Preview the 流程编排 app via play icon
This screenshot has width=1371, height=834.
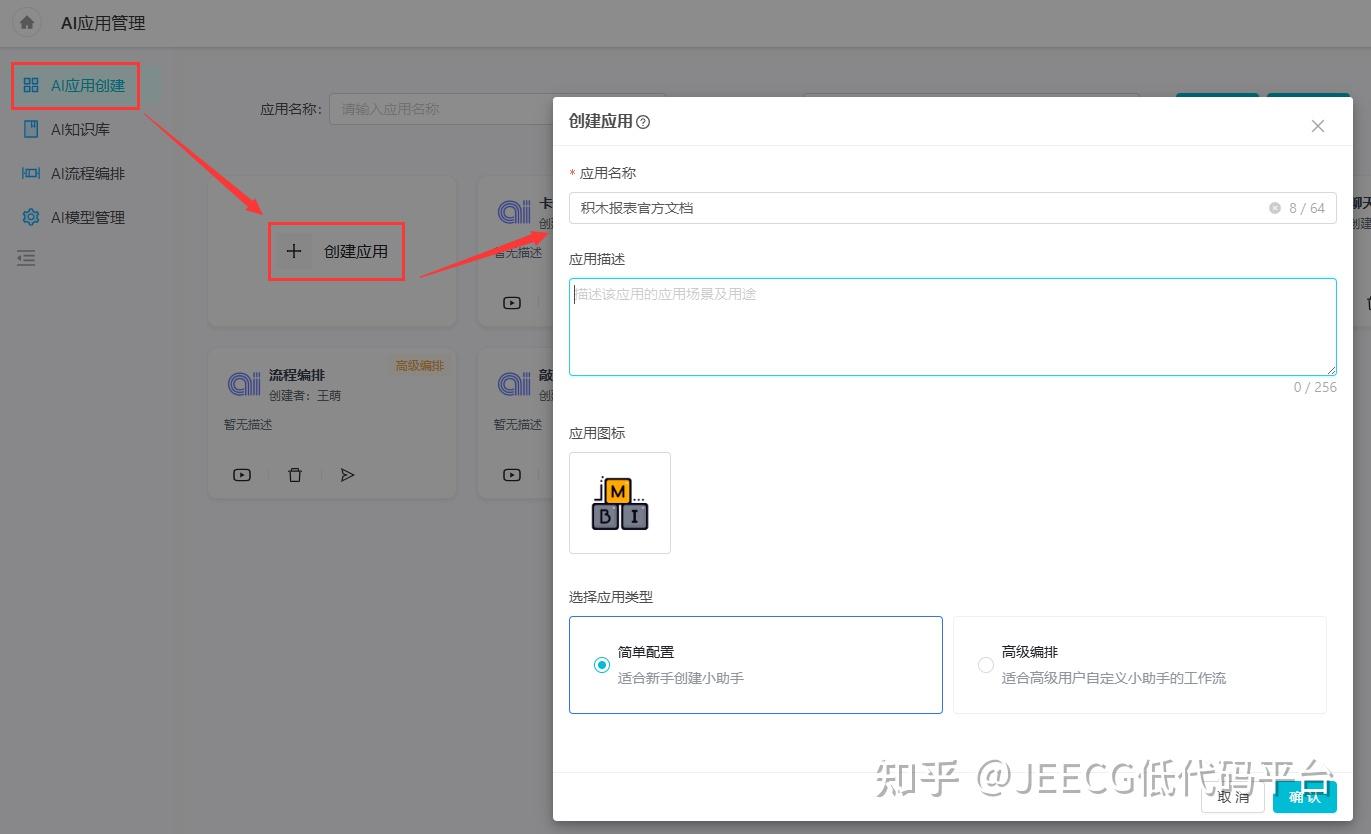[x=242, y=475]
